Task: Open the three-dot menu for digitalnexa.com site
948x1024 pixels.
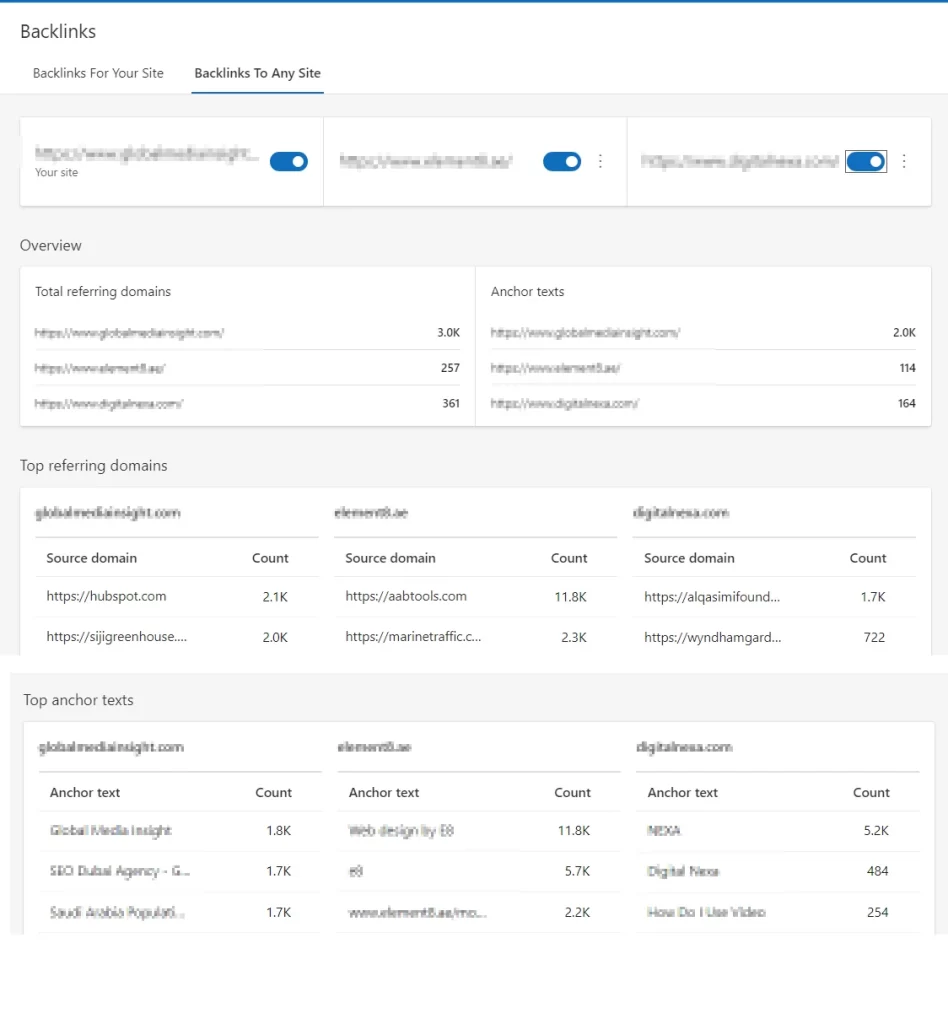Action: point(904,162)
